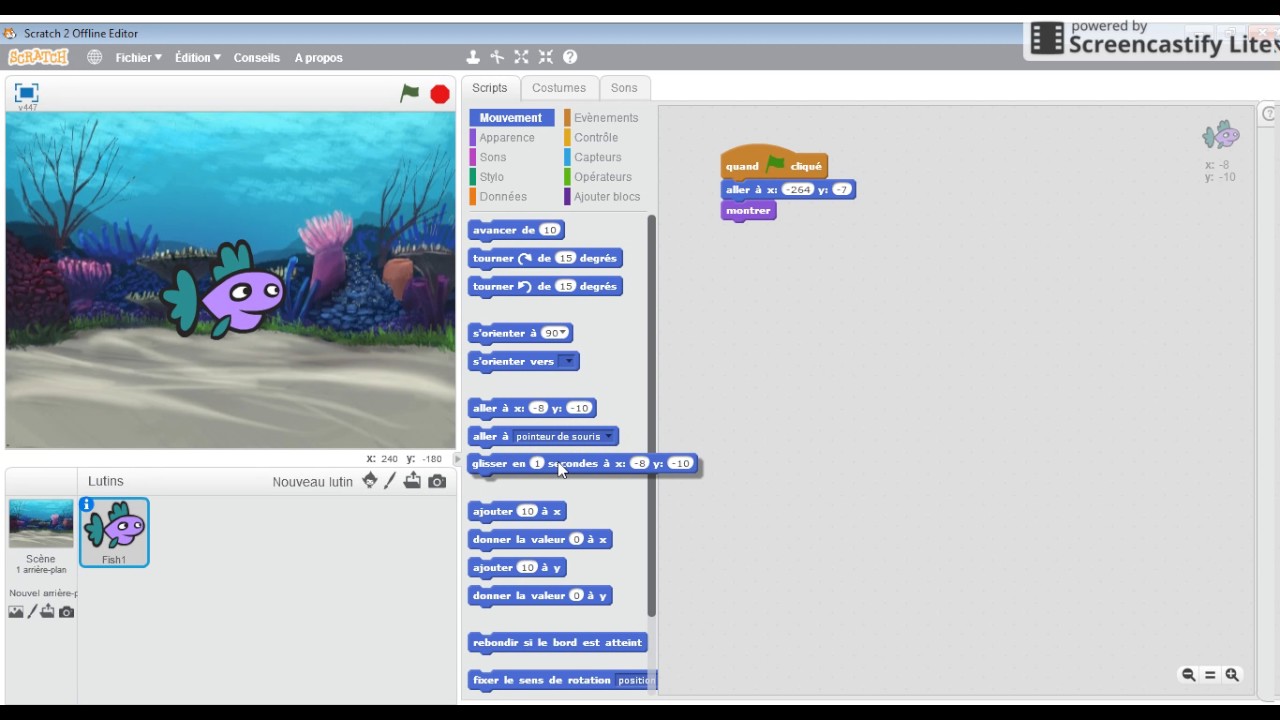Image resolution: width=1280 pixels, height=720 pixels.
Task: Paint a new backdrop
Action: [32, 611]
